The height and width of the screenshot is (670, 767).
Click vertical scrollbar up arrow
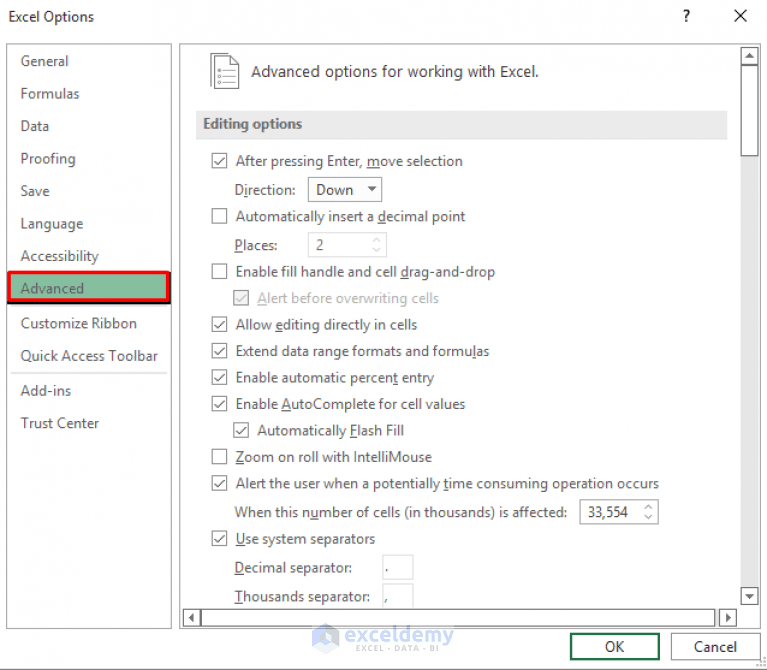pos(749,56)
